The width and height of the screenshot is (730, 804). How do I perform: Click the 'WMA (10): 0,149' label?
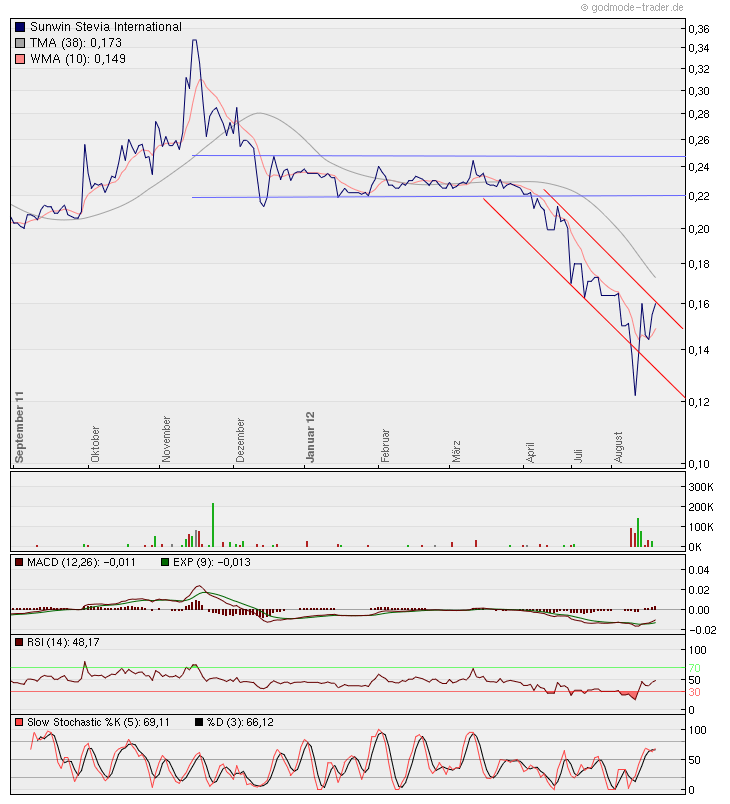(x=78, y=58)
